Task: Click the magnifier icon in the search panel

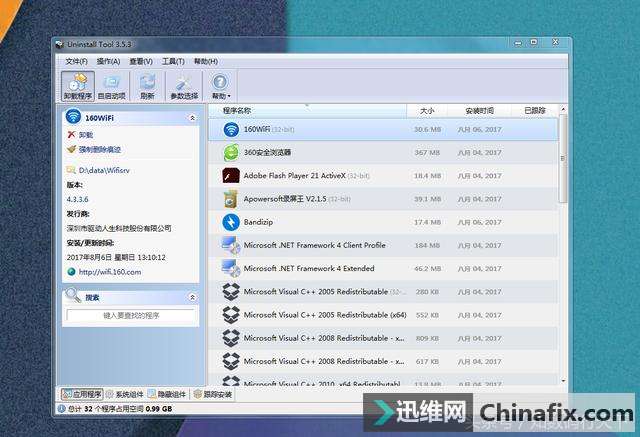Action: (x=73, y=295)
